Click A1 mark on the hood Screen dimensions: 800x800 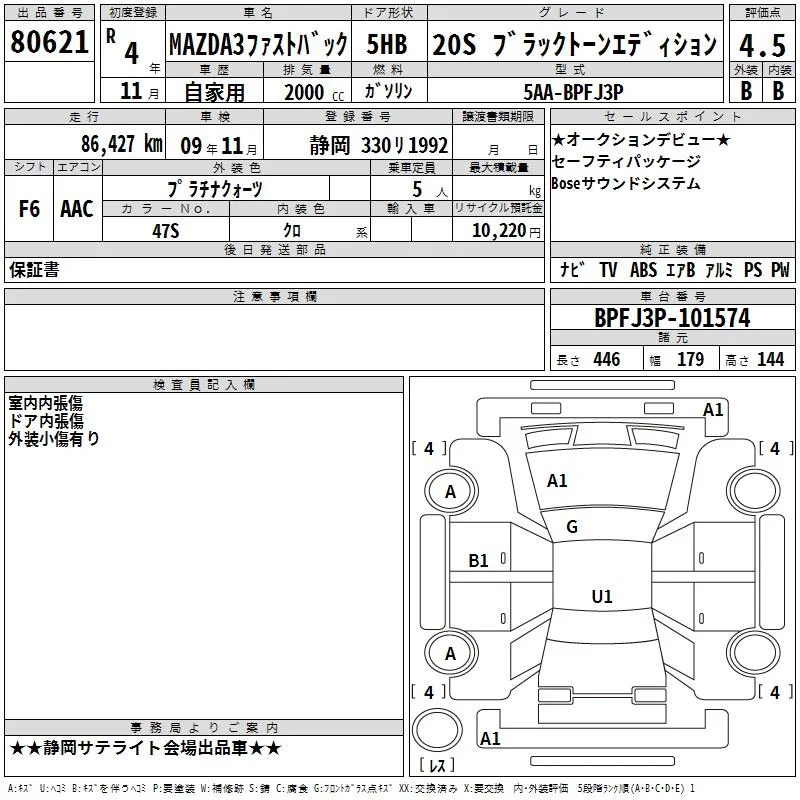tap(557, 481)
